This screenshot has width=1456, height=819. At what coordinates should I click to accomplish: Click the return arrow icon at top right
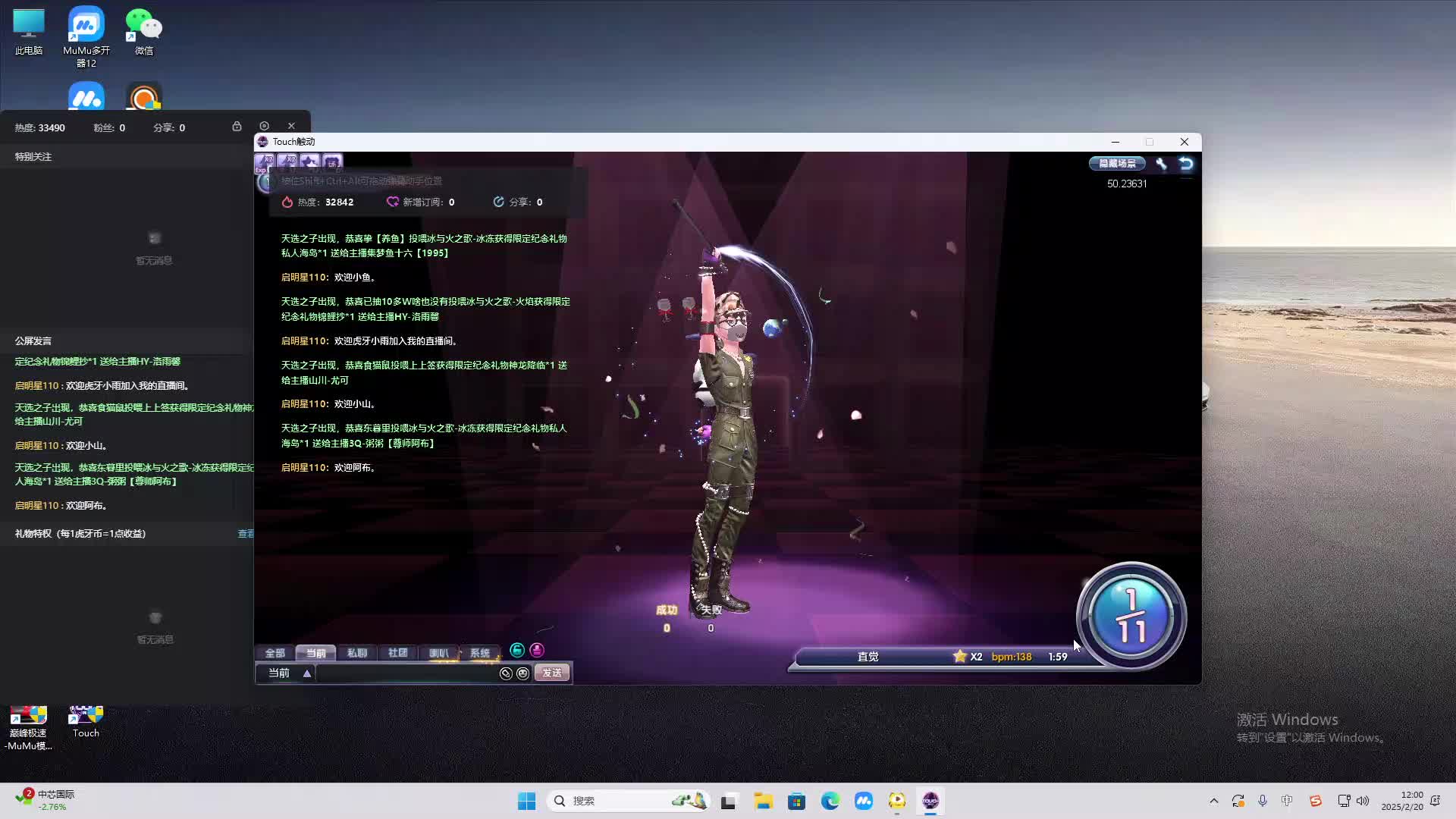click(x=1185, y=162)
